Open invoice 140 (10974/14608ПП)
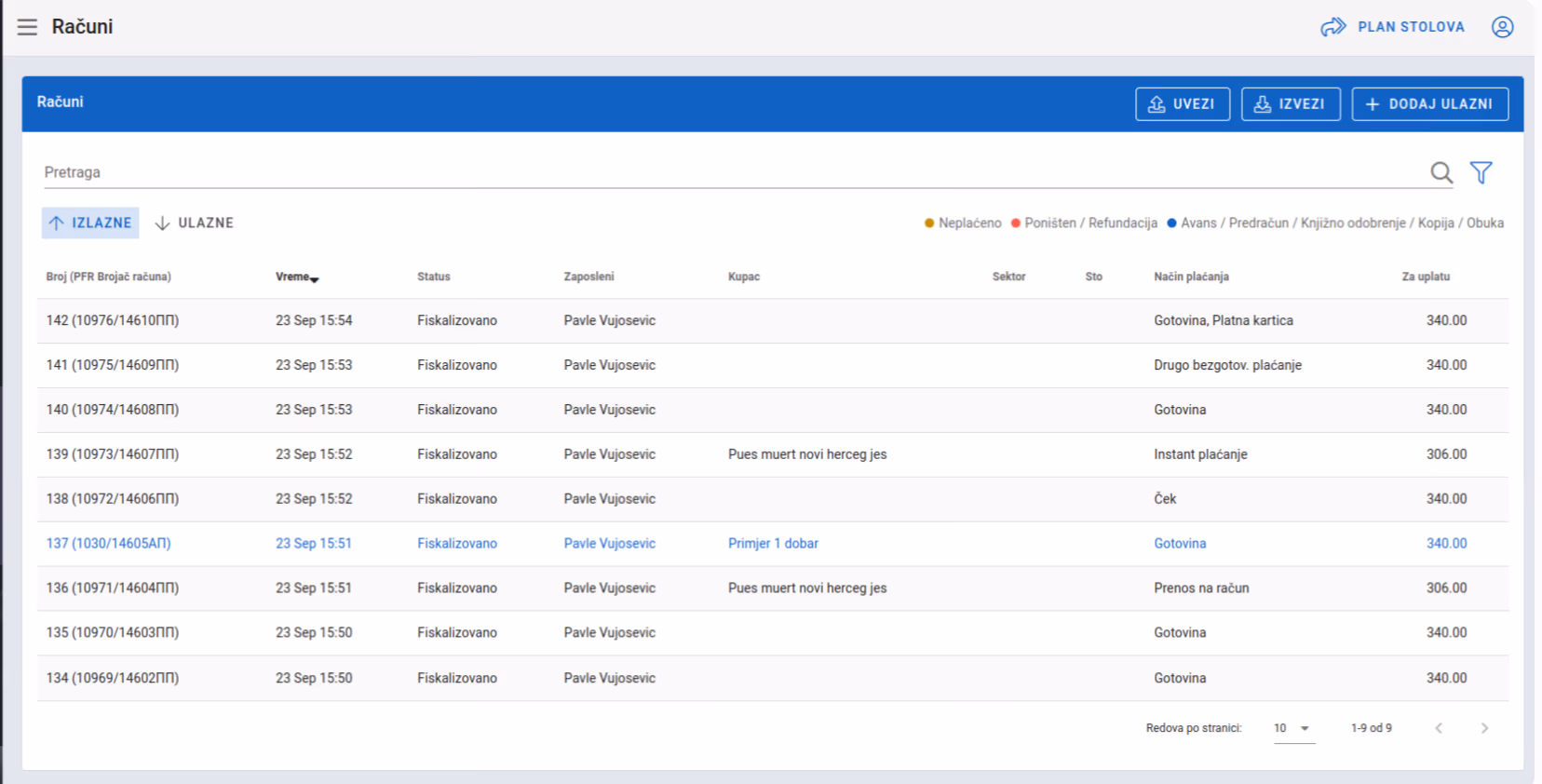1542x784 pixels. (773, 411)
